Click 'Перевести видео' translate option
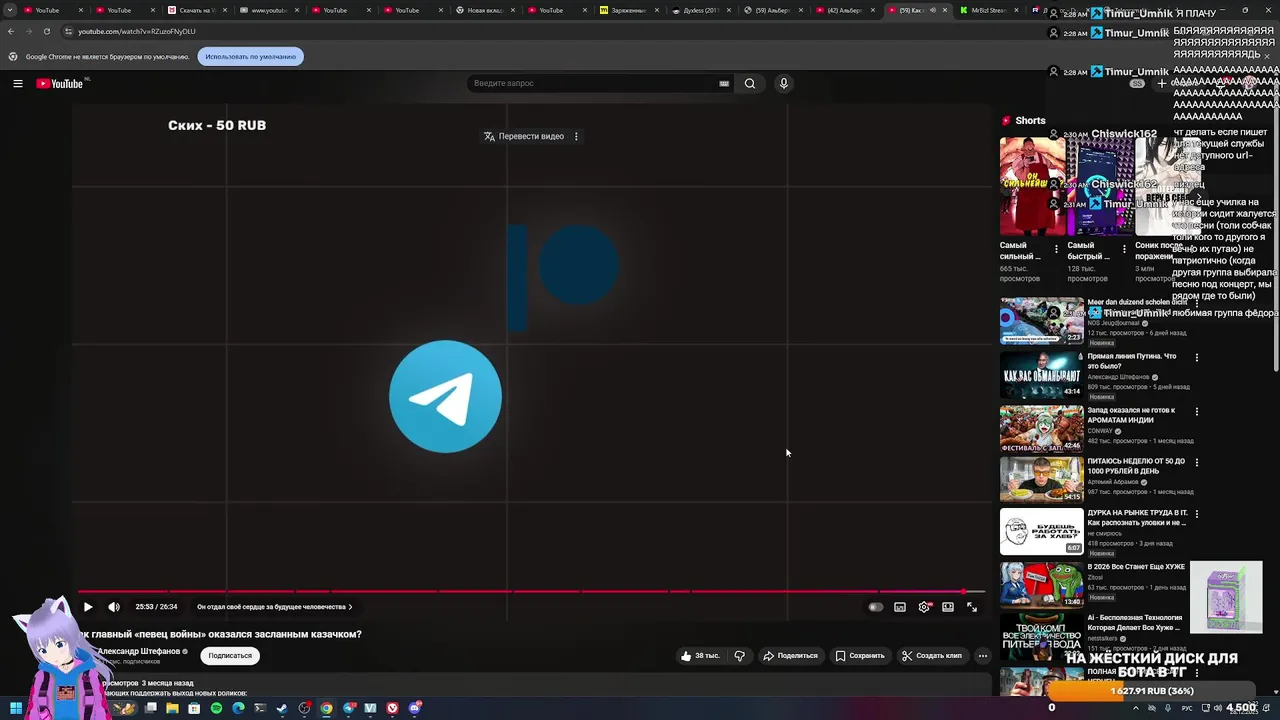1280x720 pixels. [524, 136]
